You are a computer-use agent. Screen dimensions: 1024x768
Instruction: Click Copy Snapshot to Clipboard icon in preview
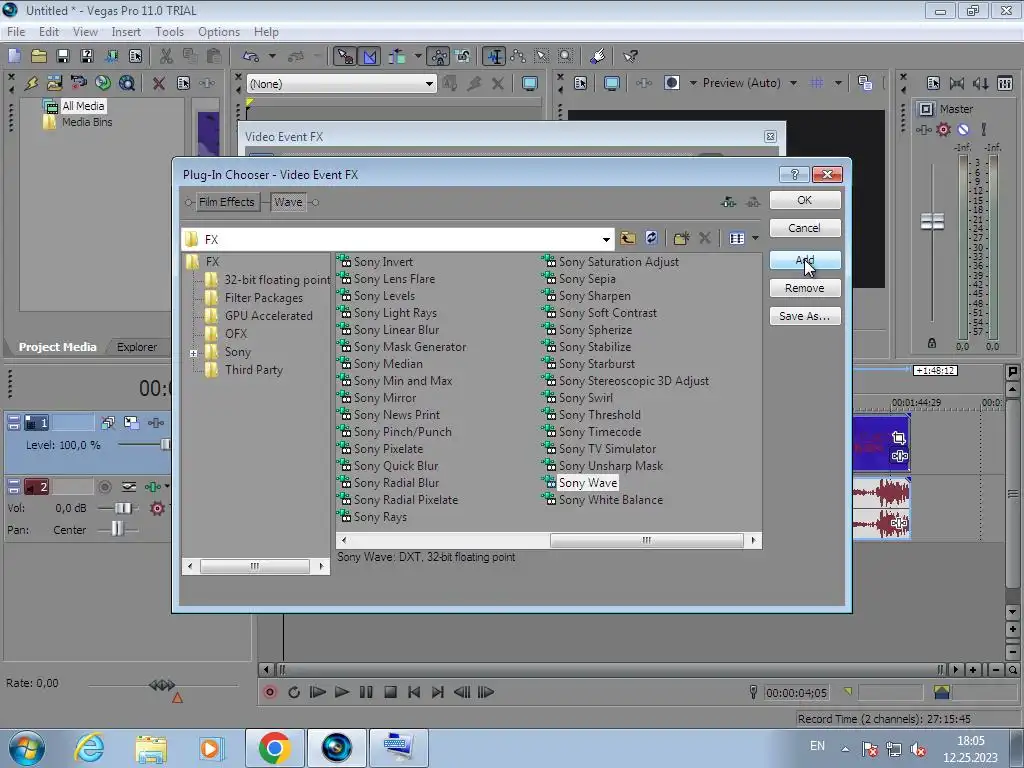[x=865, y=83]
